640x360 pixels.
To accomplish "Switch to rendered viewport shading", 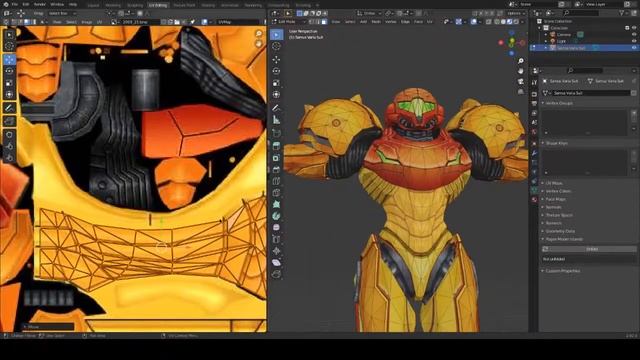I will pyautogui.click(x=516, y=22).
